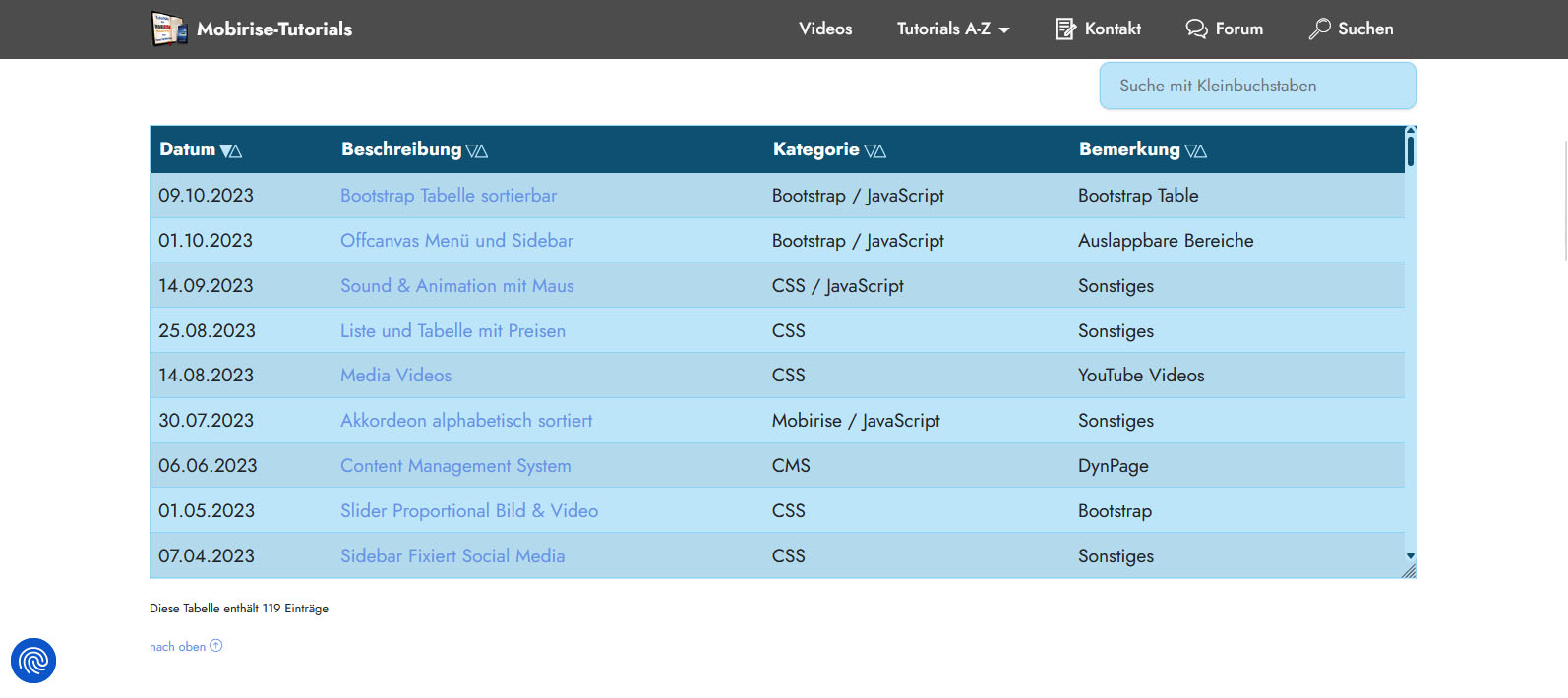Click table scrollbar up arrow

(x=1410, y=130)
